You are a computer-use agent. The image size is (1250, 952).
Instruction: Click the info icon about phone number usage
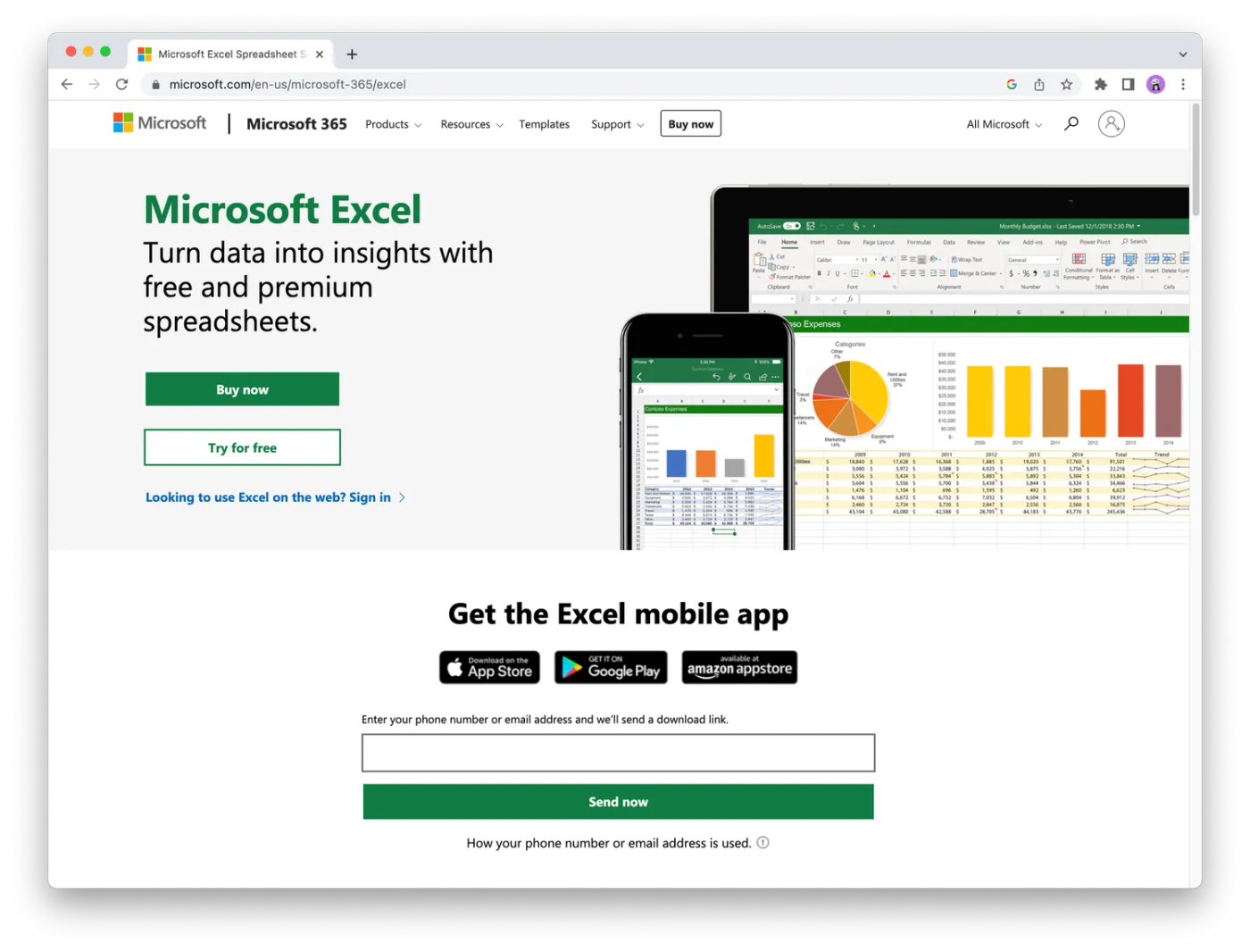tap(762, 842)
